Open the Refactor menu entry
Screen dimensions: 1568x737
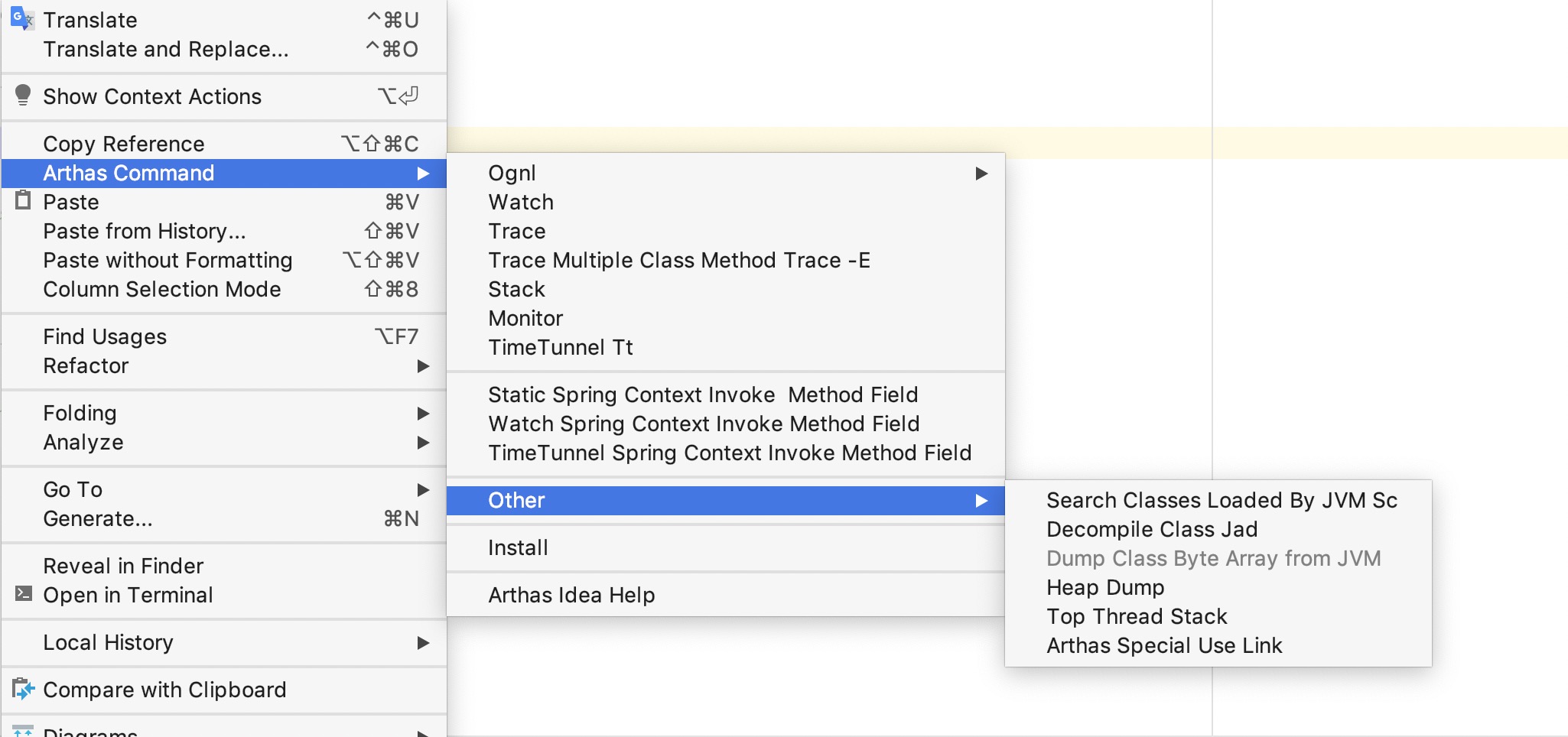[x=224, y=365]
